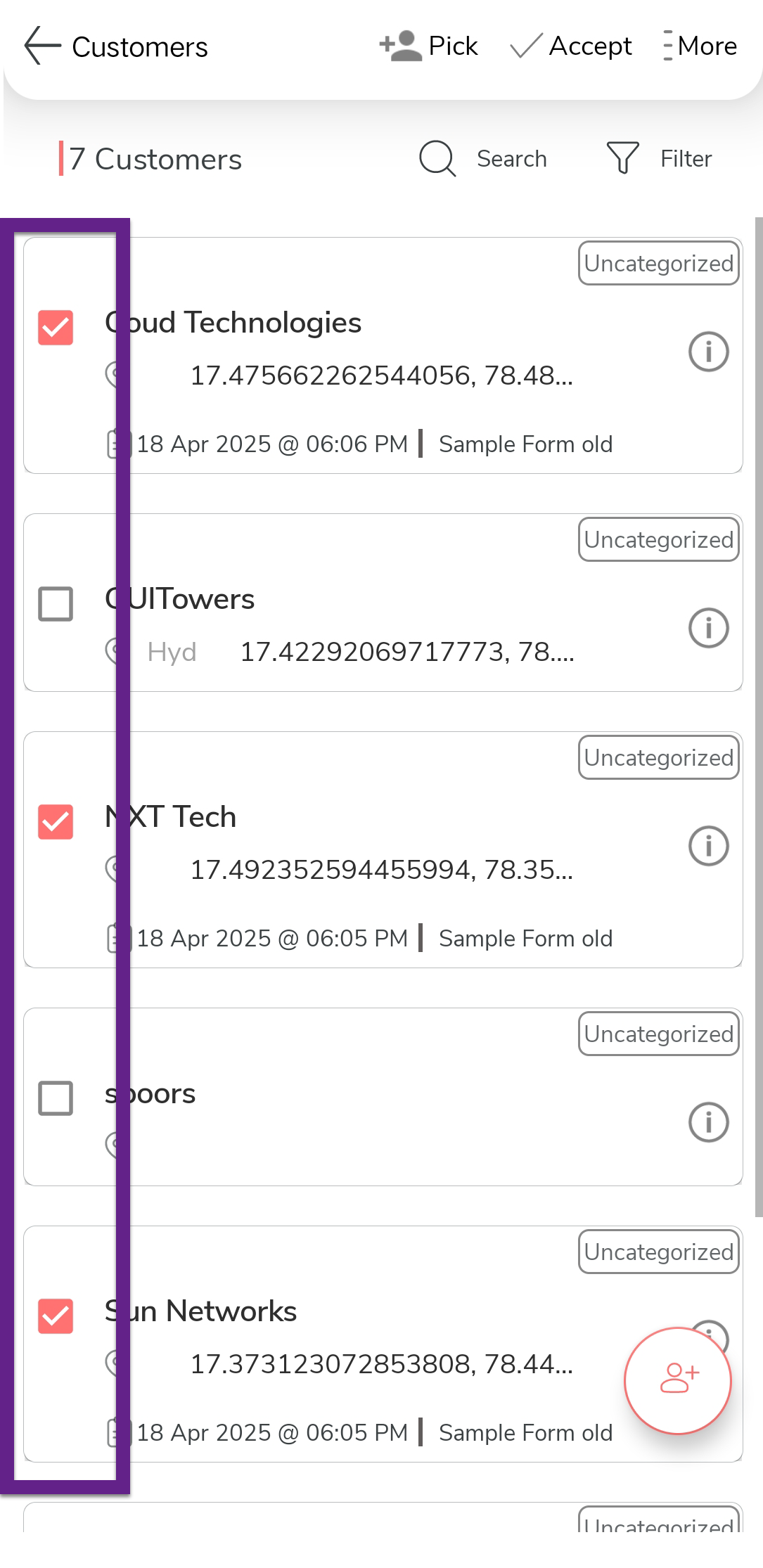This screenshot has height=1568, width=763.
Task: Tap Uncategorized tag on Cloud Technologies
Action: click(x=658, y=264)
